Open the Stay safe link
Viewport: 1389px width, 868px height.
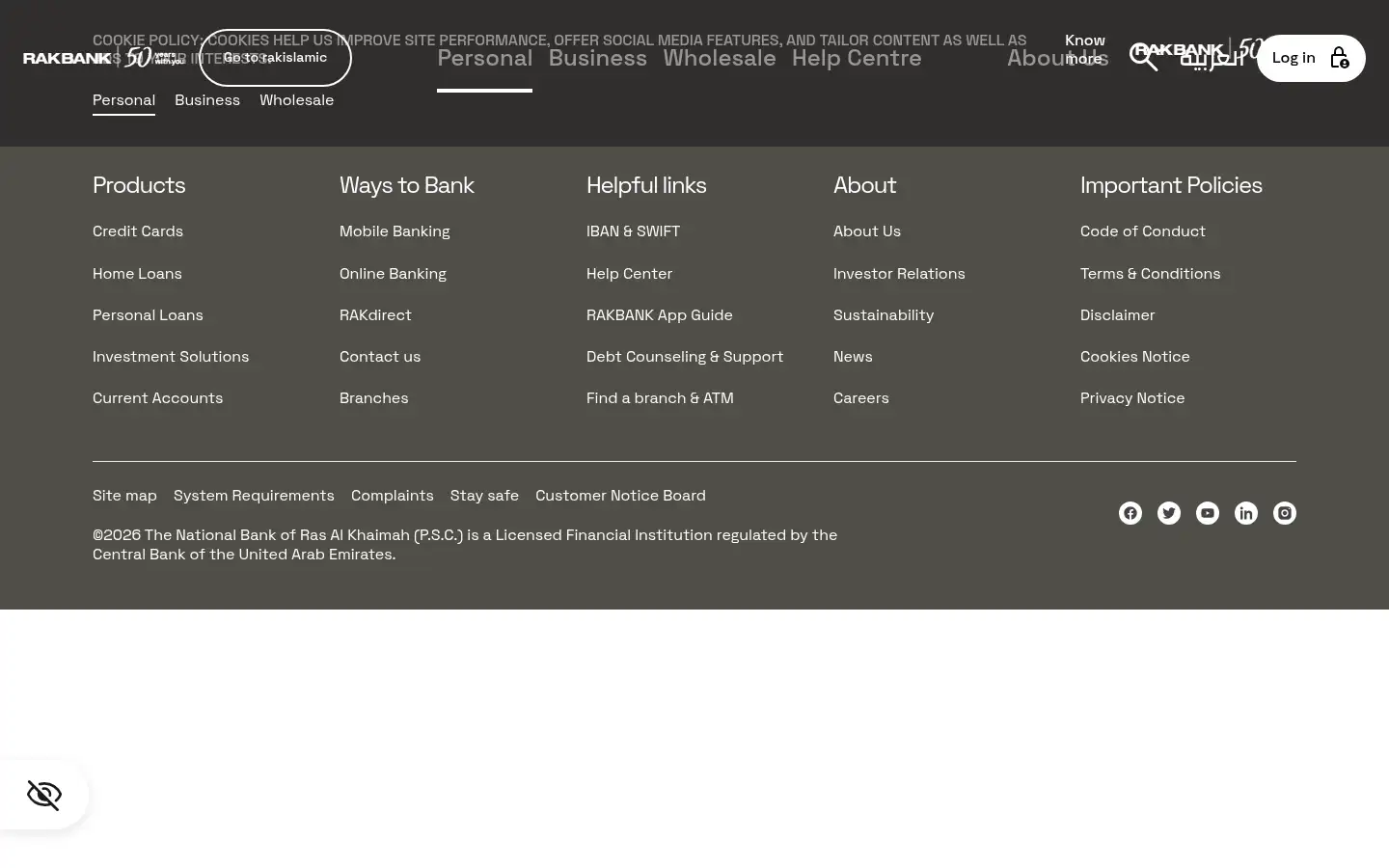coord(484,496)
